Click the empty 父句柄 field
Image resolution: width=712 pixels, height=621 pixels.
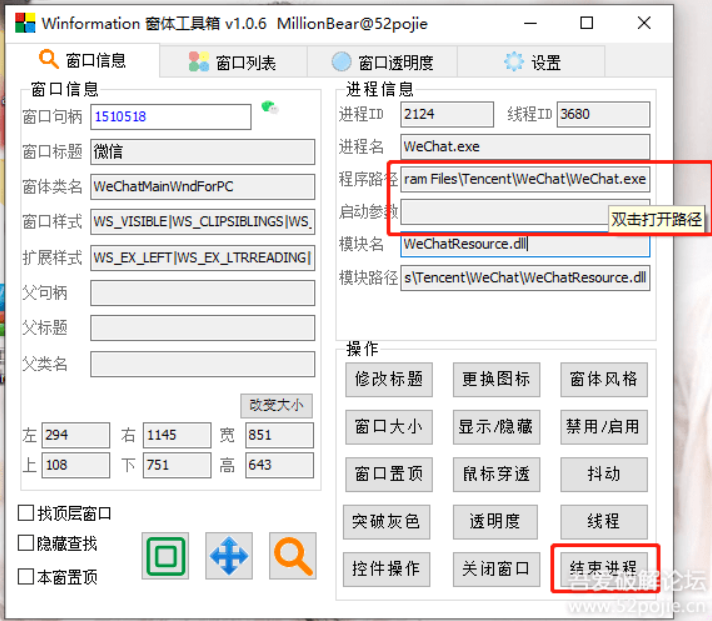point(203,293)
